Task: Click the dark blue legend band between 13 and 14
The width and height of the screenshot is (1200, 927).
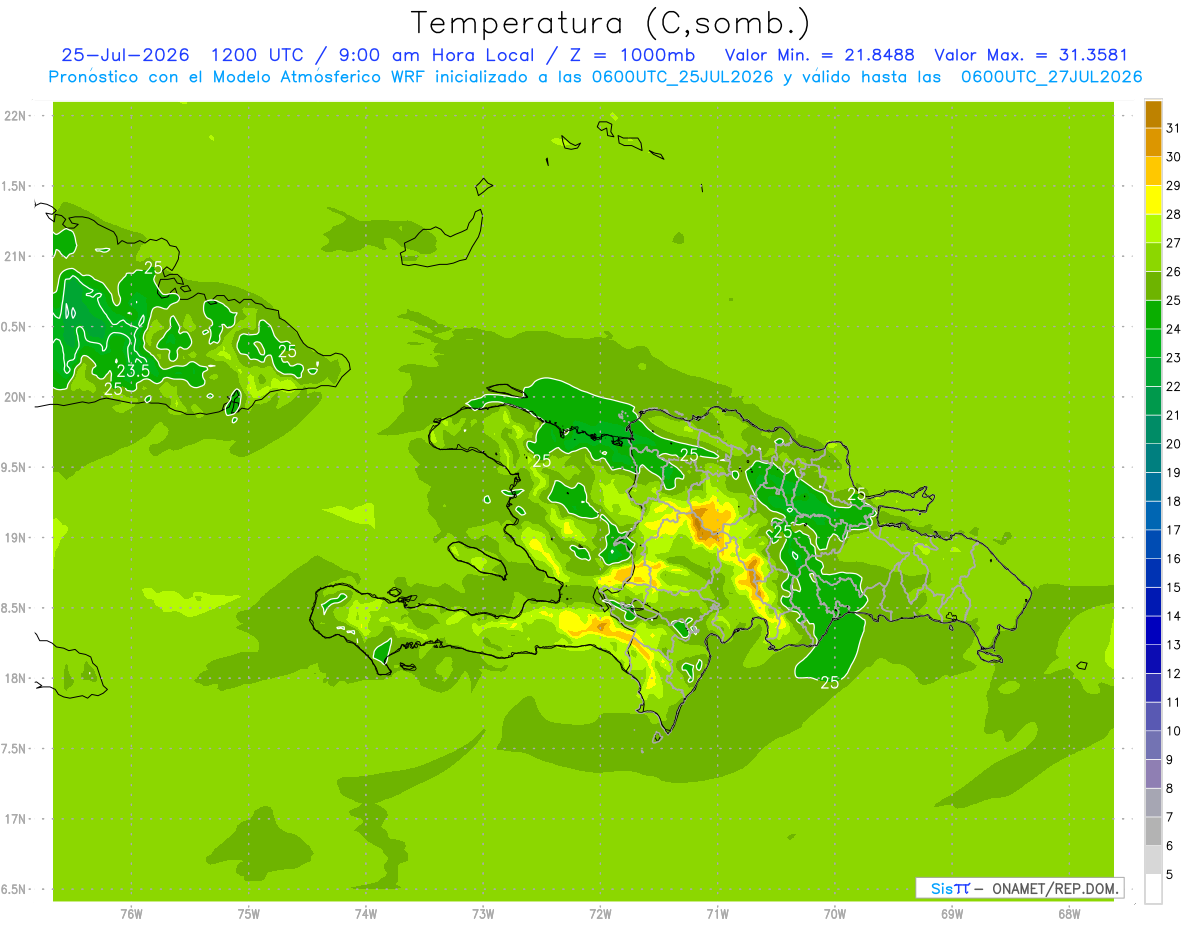Action: click(1153, 629)
